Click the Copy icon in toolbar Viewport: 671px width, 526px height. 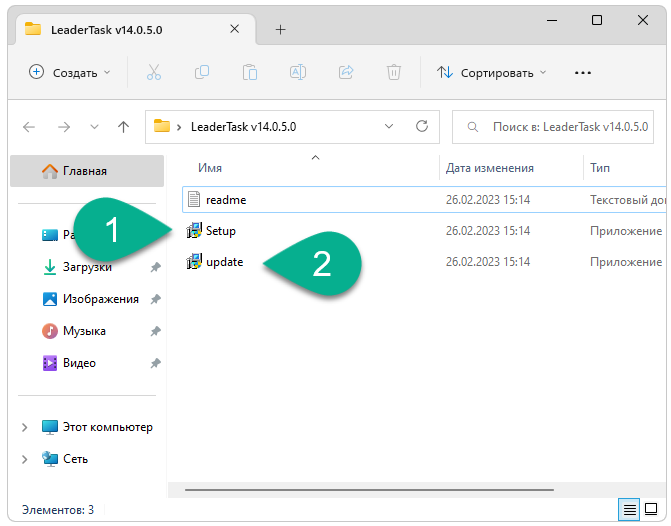point(202,72)
